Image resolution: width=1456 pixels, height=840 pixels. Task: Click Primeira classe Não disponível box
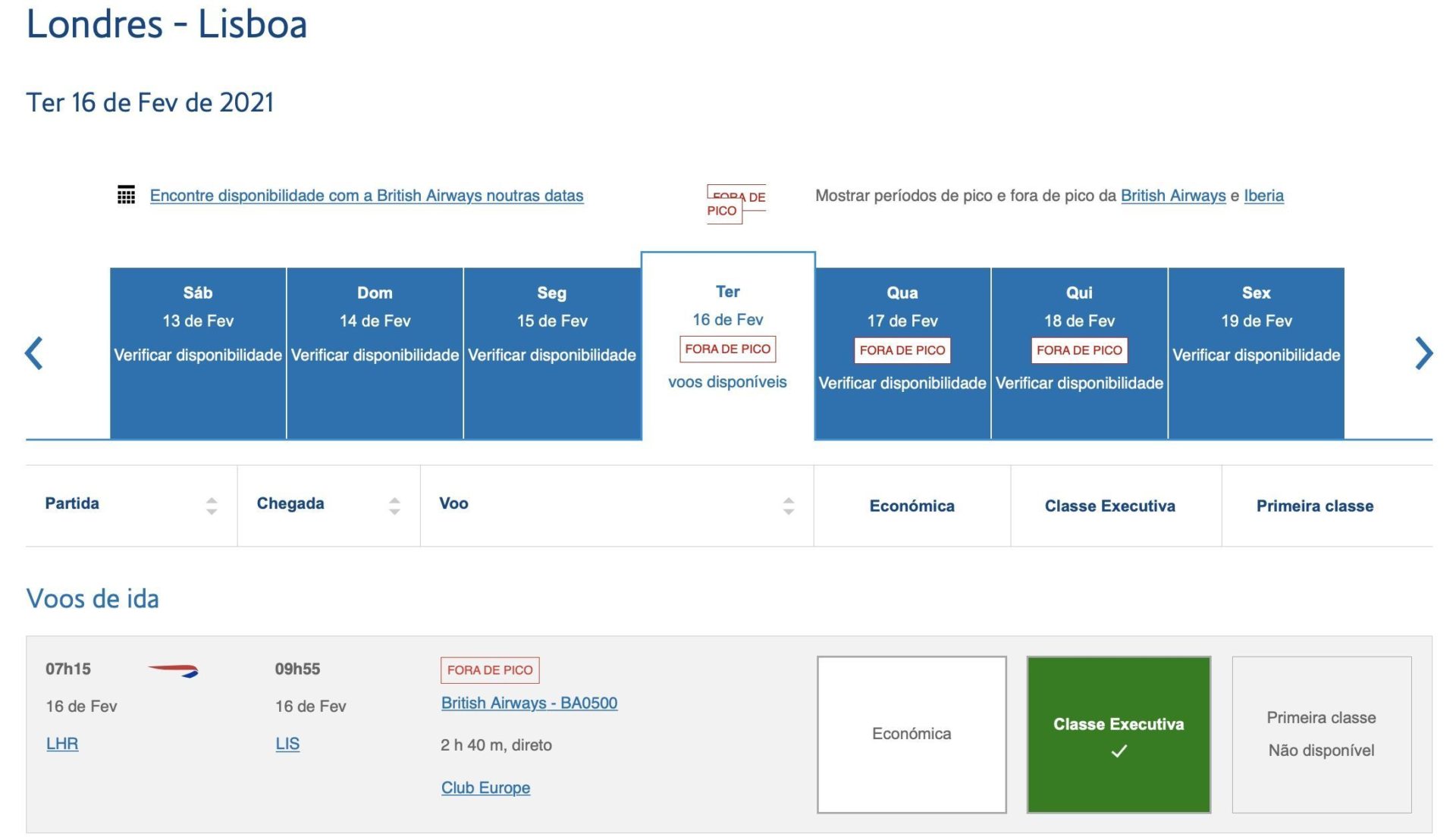coord(1321,734)
